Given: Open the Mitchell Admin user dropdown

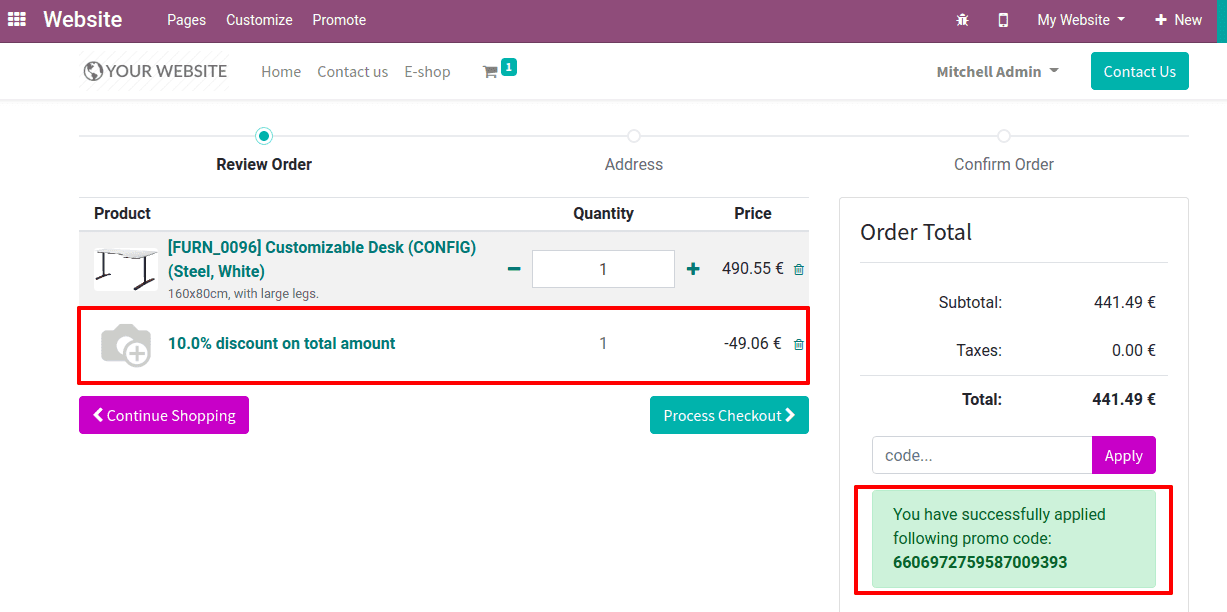Looking at the screenshot, I should (x=997, y=72).
